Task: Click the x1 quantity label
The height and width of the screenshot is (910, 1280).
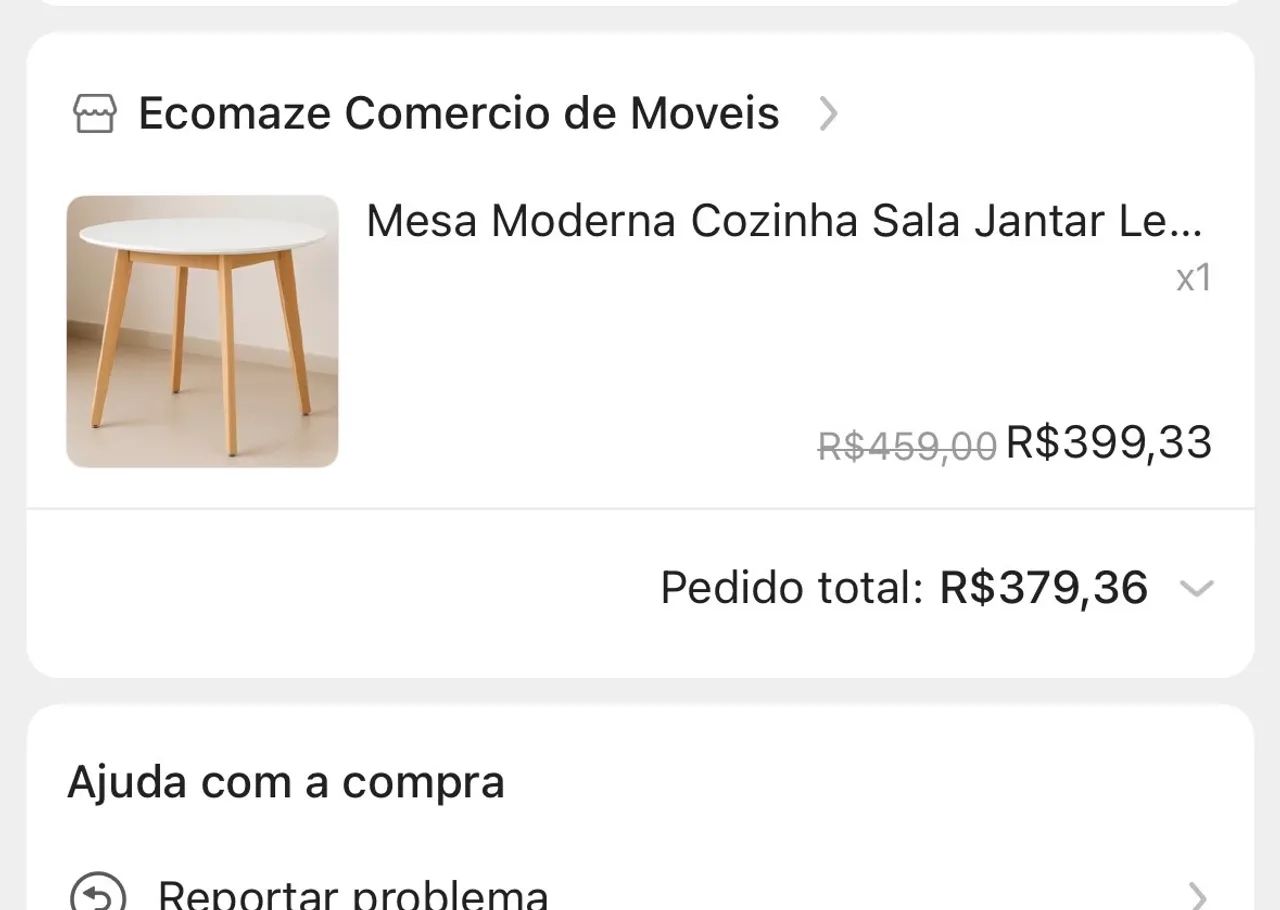Action: click(1193, 277)
